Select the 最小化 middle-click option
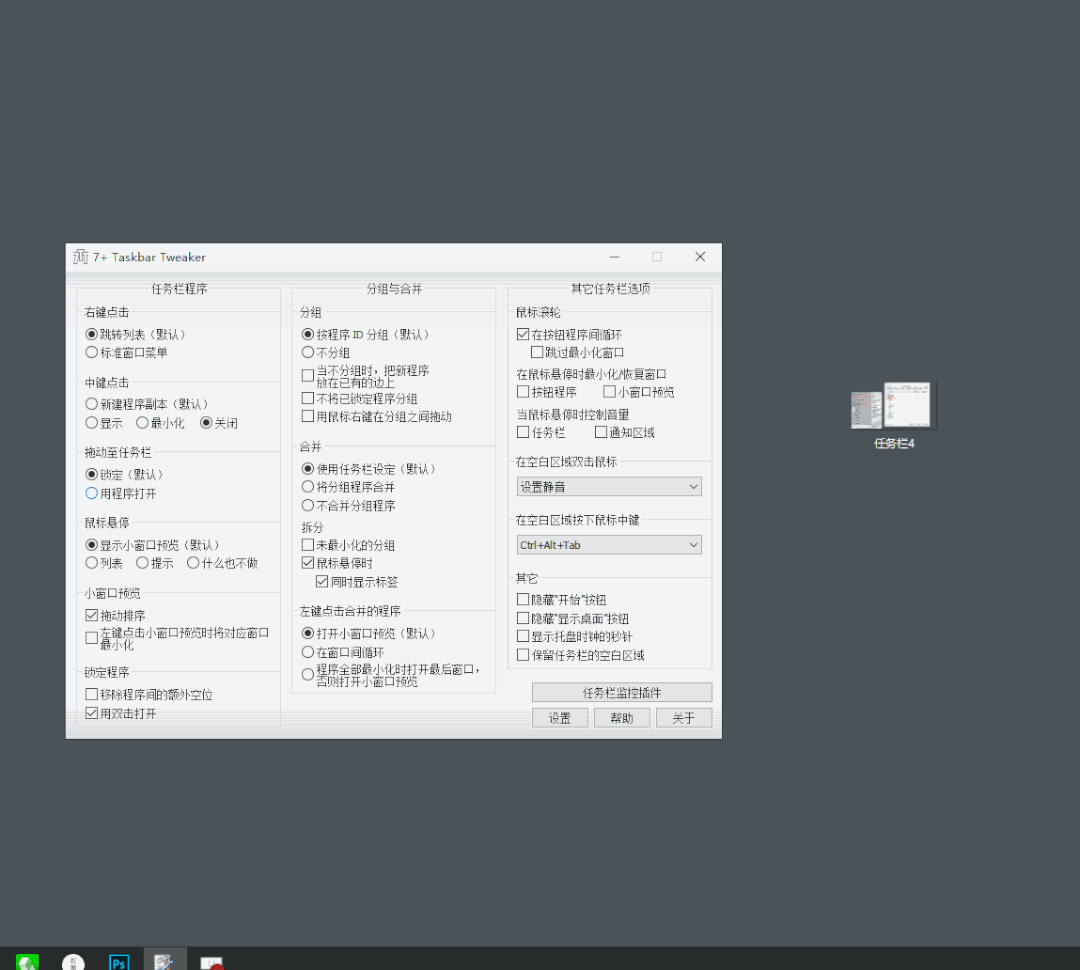This screenshot has height=970, width=1080. [x=143, y=423]
